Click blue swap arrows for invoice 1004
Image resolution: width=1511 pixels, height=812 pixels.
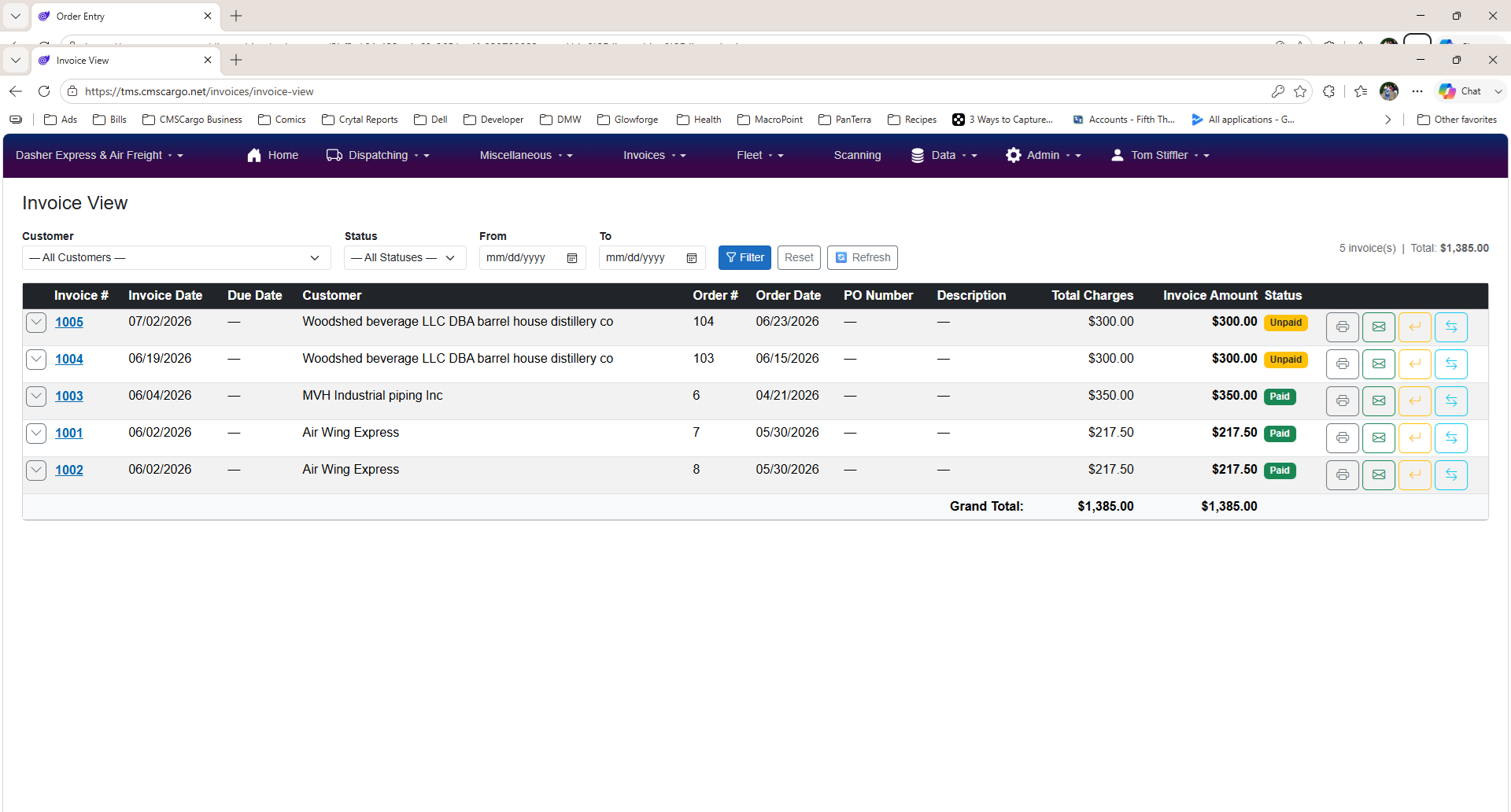[x=1451, y=364]
